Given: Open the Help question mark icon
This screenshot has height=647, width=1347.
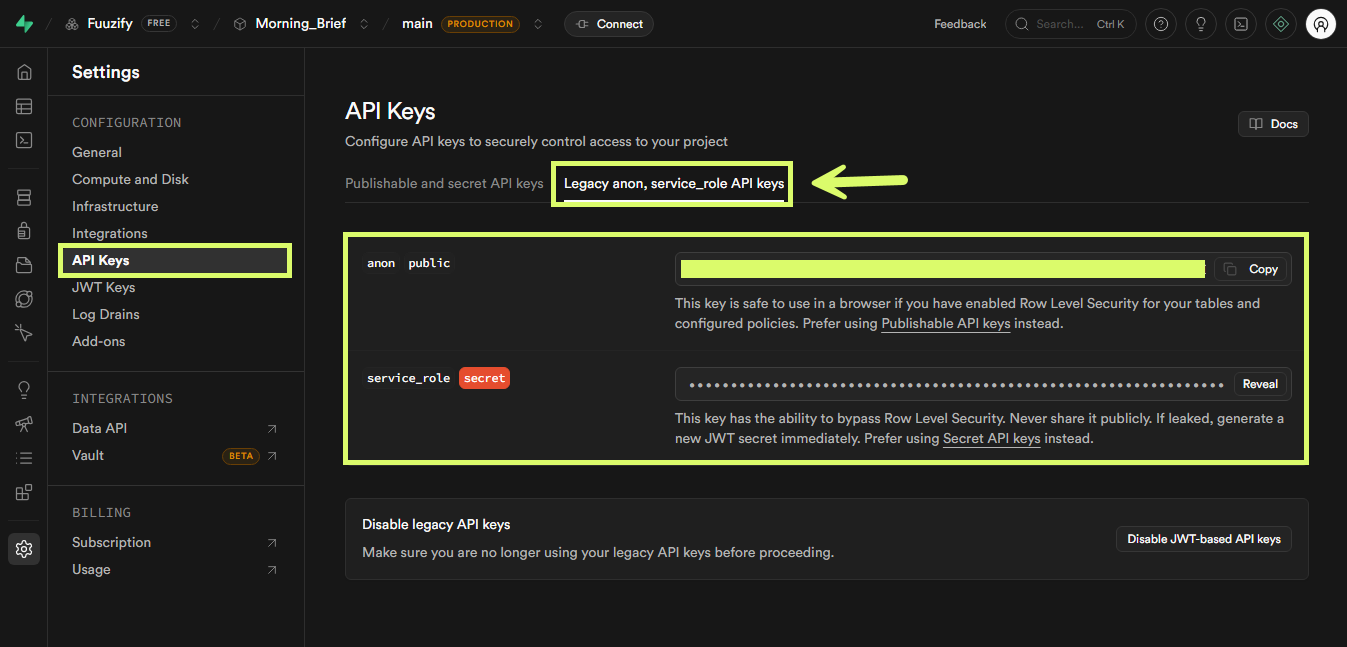Looking at the screenshot, I should [1160, 24].
